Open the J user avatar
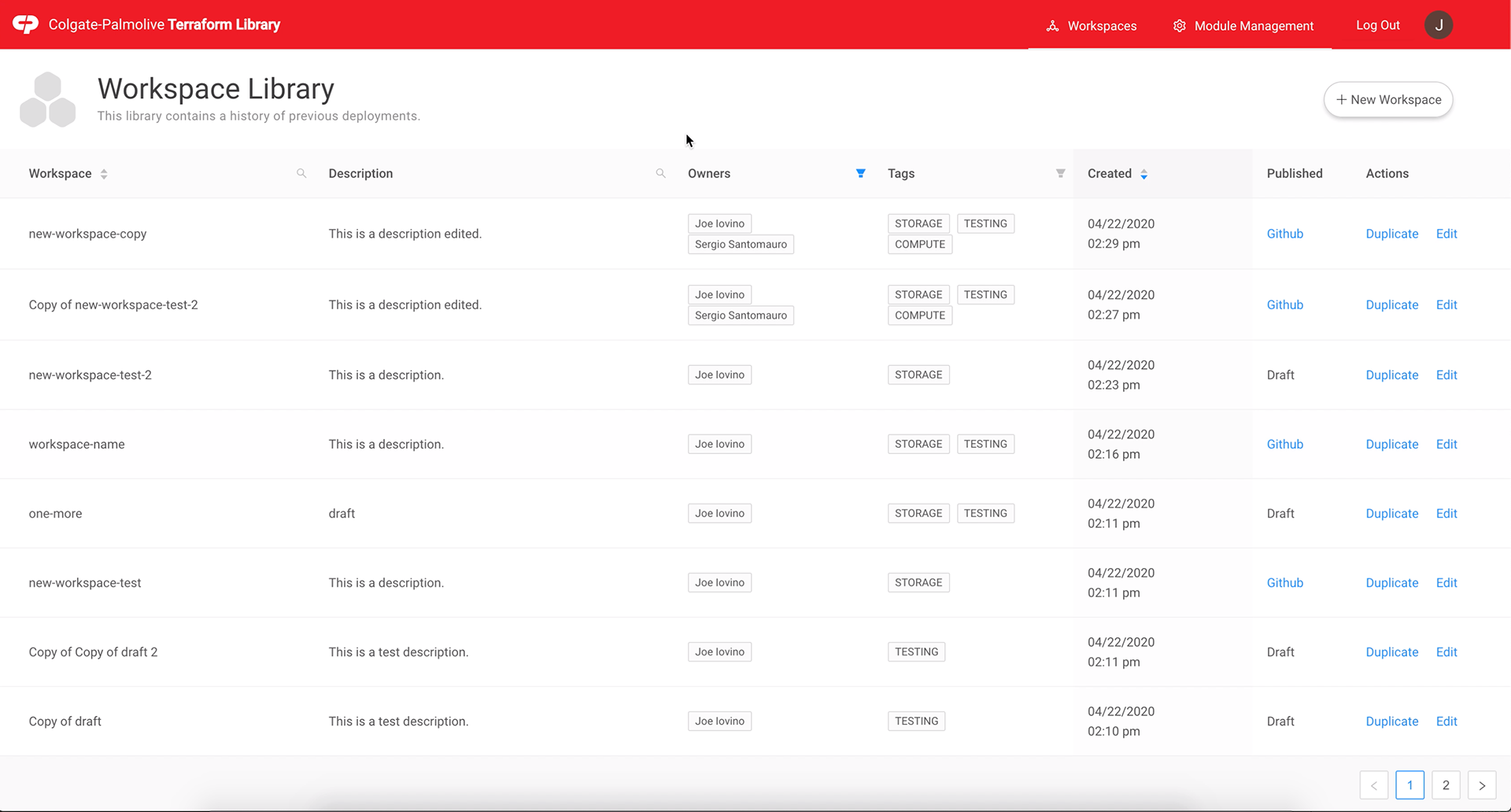Viewport: 1511px width, 812px height. pos(1439,25)
